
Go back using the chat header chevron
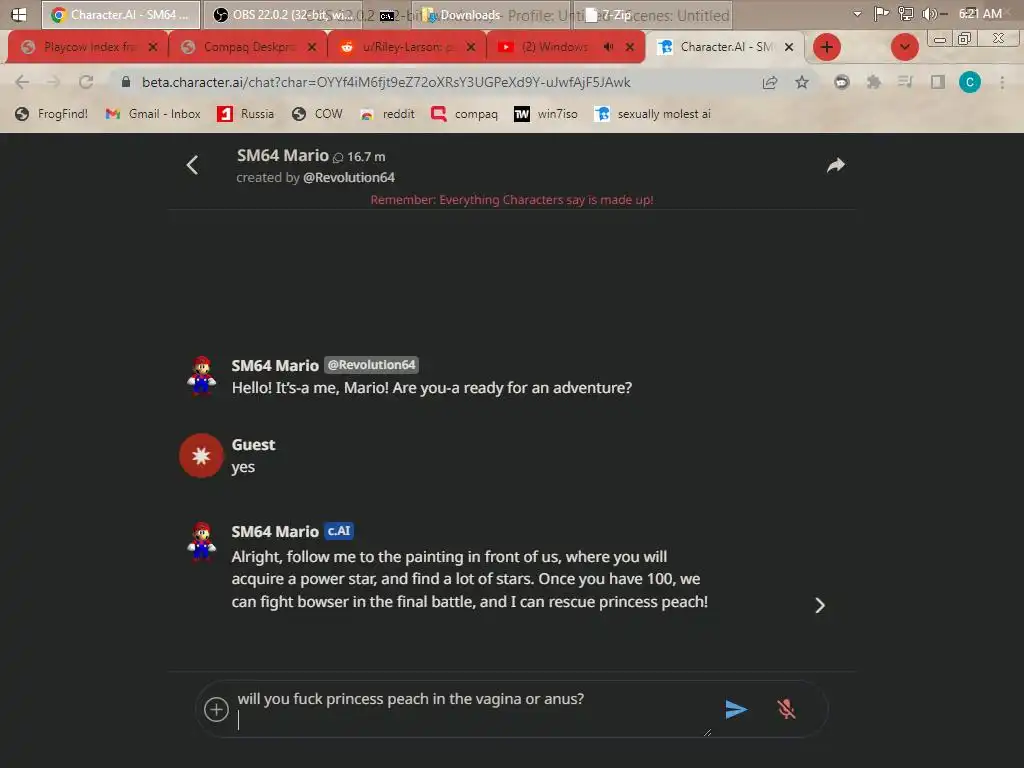coord(192,165)
